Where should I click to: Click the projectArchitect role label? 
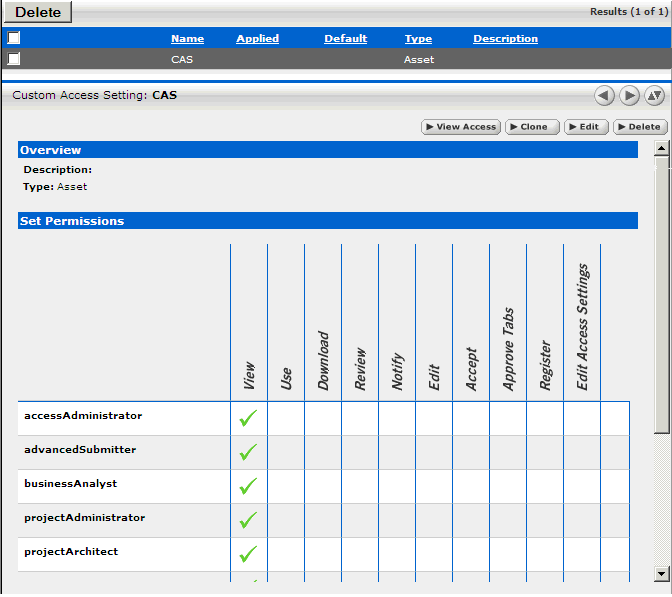71,551
